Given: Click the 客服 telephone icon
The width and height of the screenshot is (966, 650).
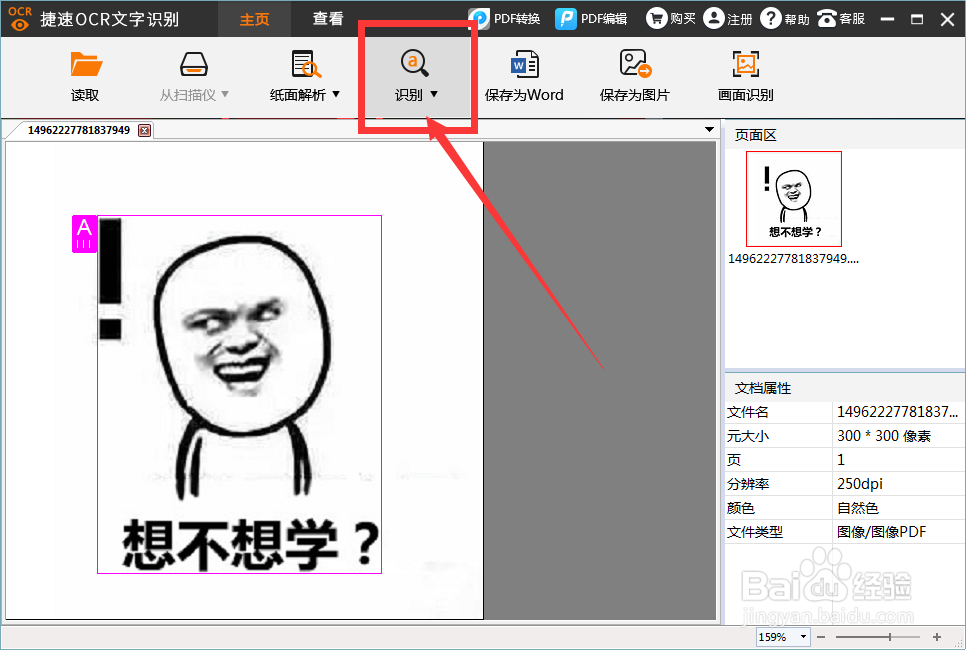Looking at the screenshot, I should (827, 19).
